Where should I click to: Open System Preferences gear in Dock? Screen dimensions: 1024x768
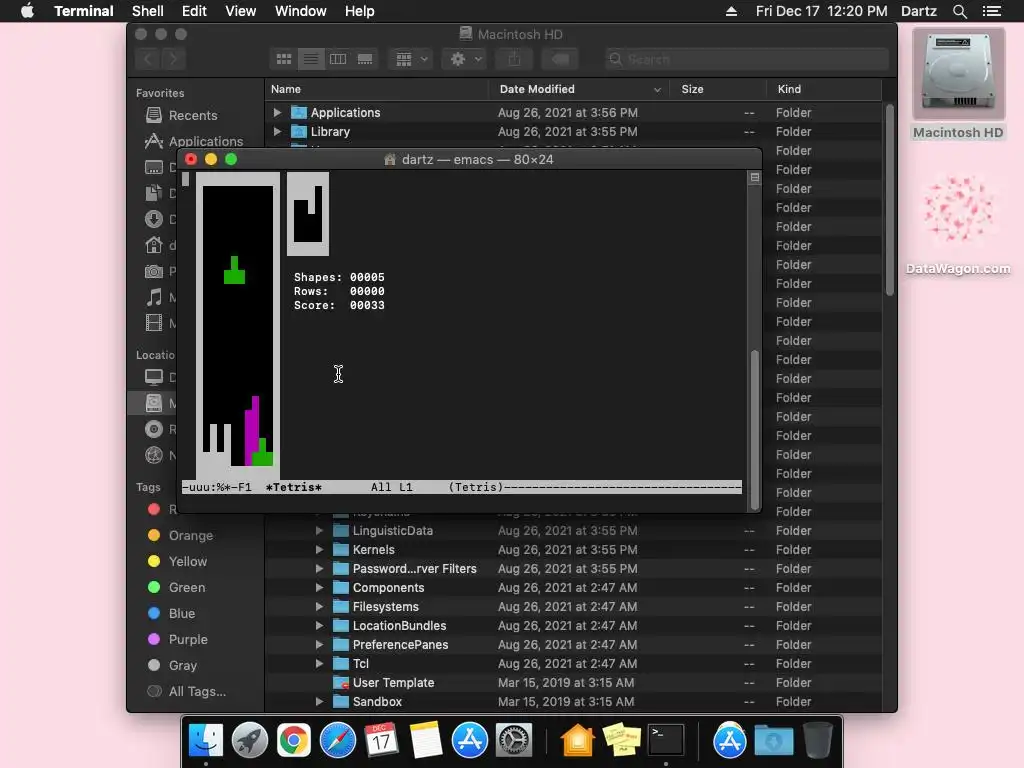click(514, 740)
